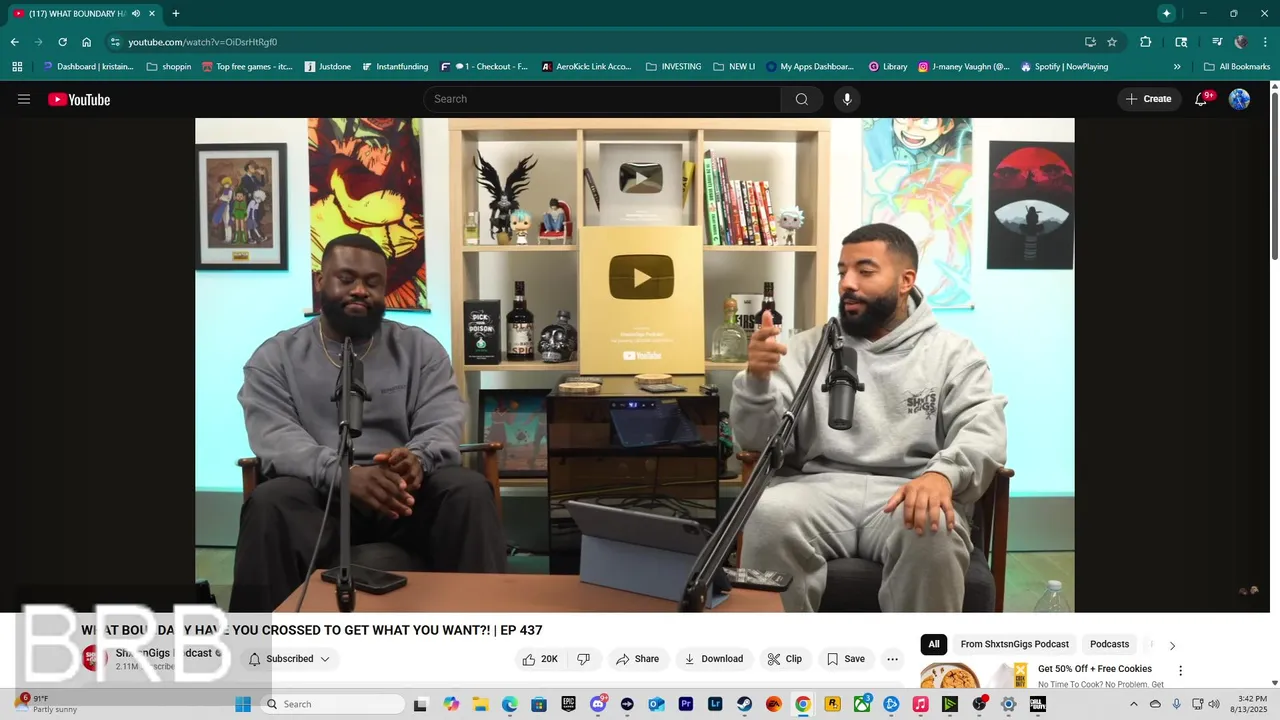Open Steam from the taskbar

[744, 704]
